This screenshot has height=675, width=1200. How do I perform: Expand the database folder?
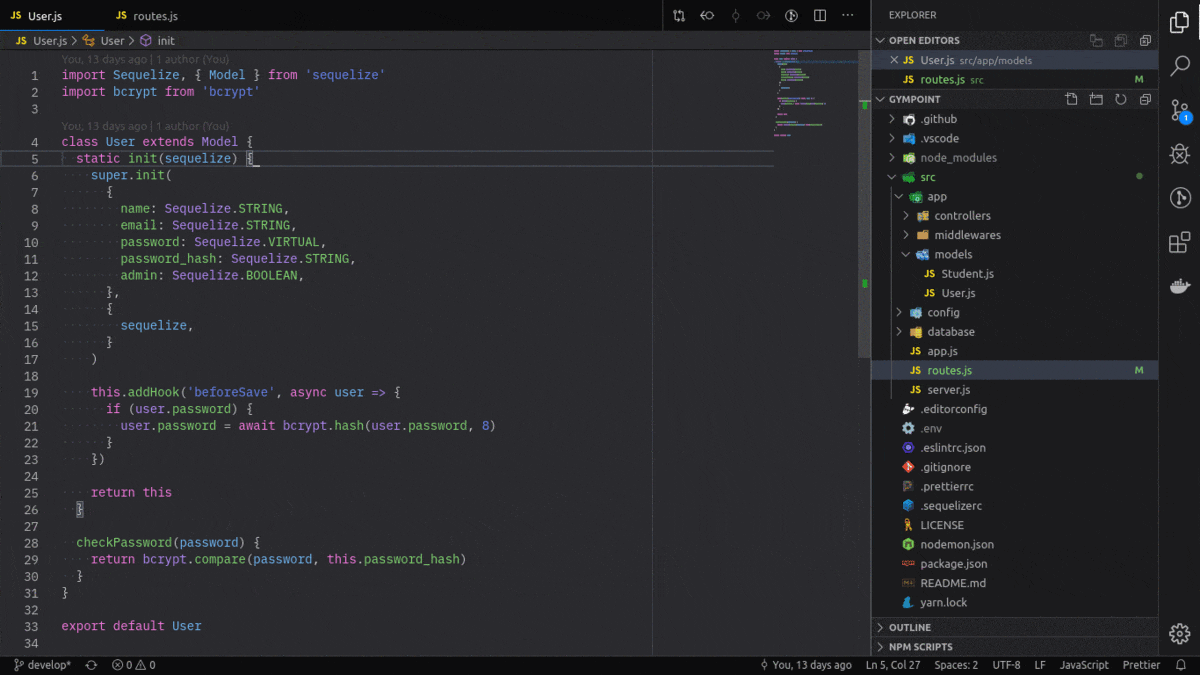899,332
